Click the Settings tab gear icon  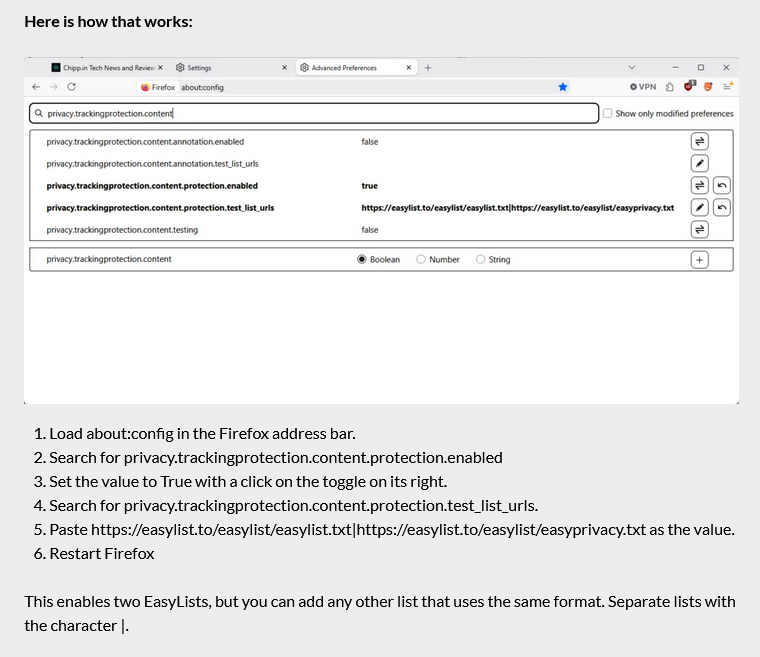point(180,67)
